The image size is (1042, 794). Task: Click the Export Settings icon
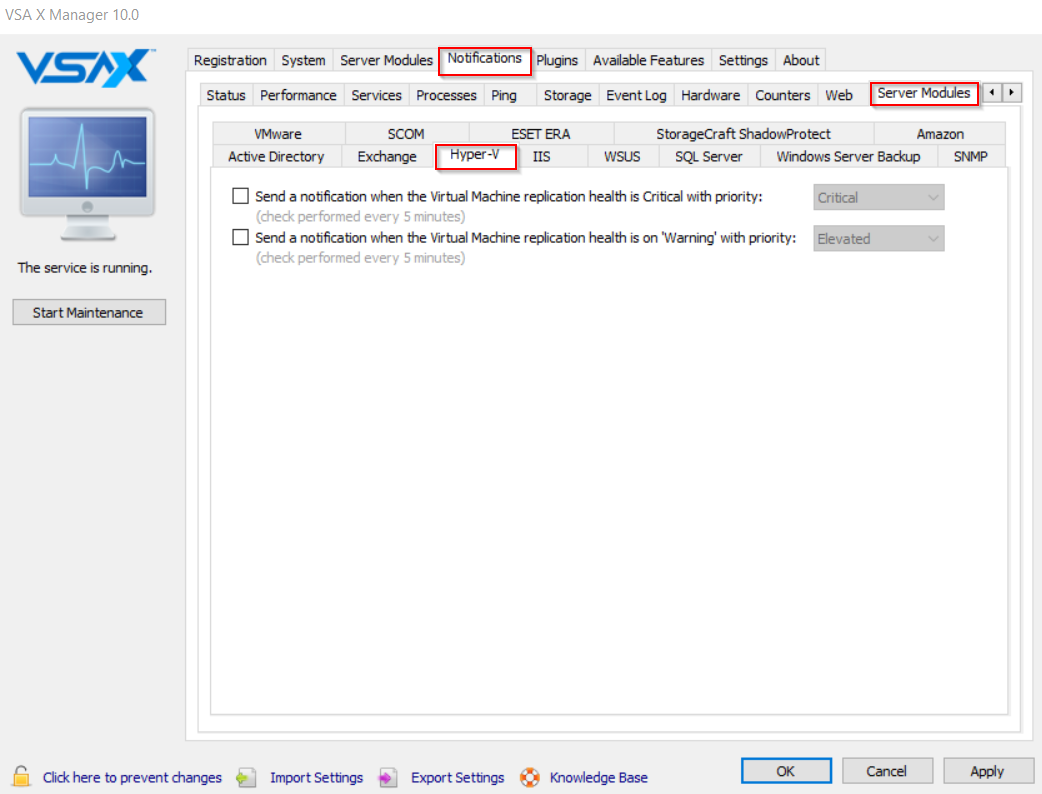pos(387,777)
